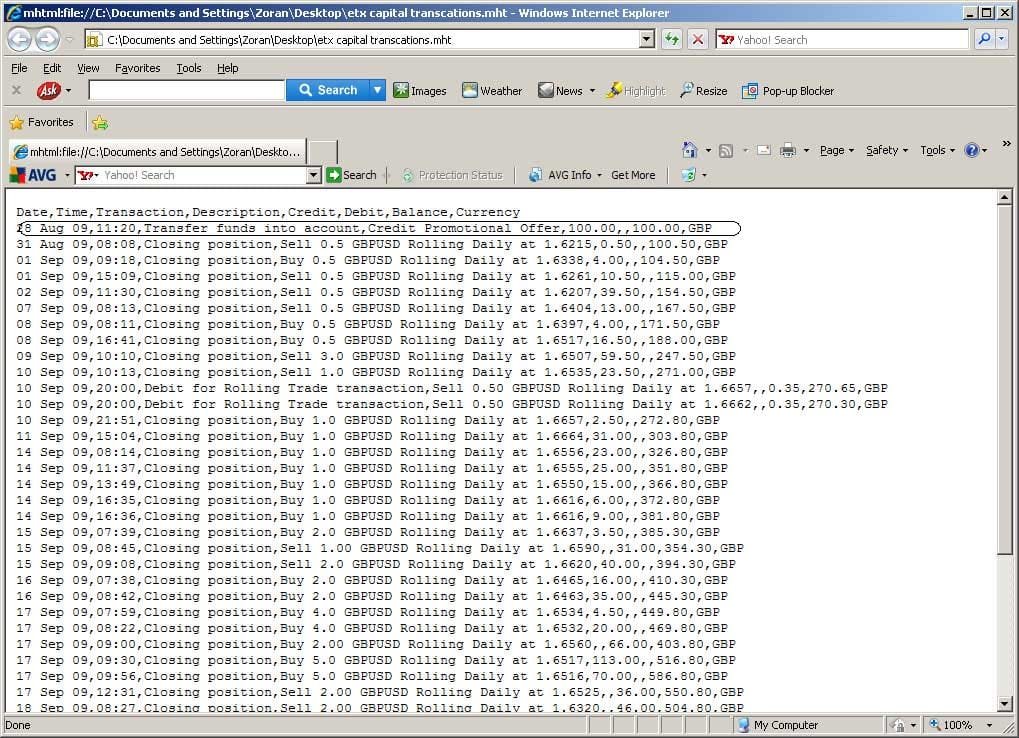Image resolution: width=1019 pixels, height=738 pixels.
Task: Click the My Computer zone in status bar
Action: pyautogui.click(x=777, y=725)
